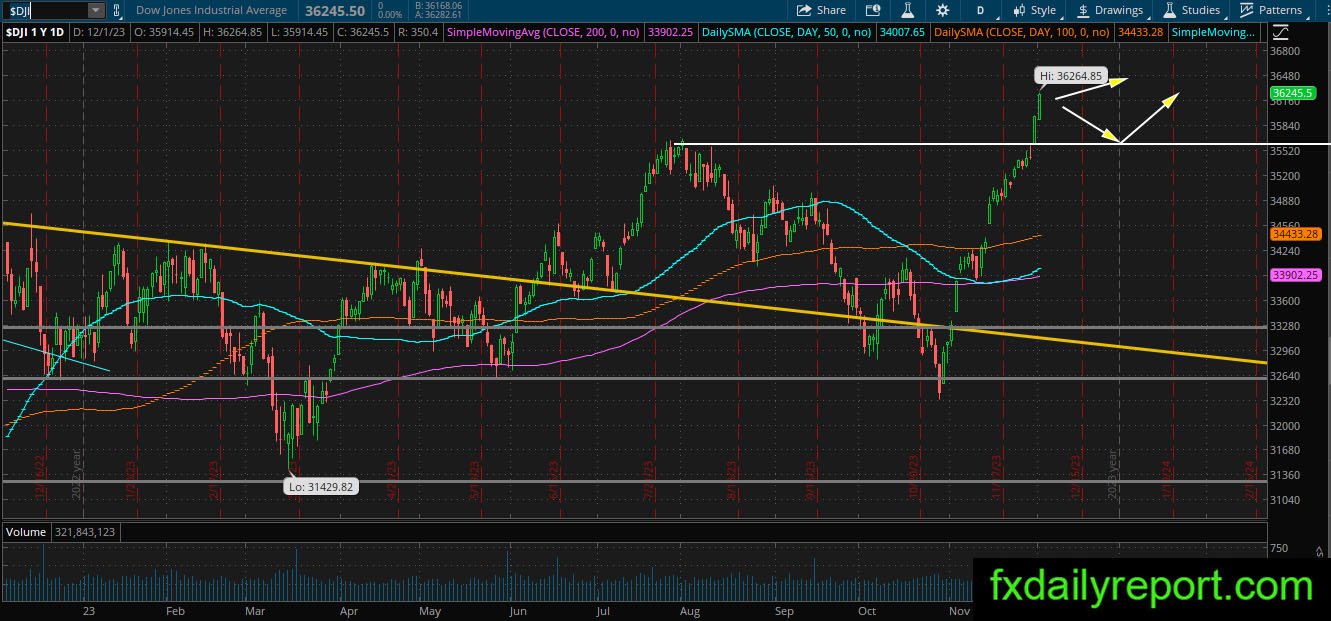Open the chart describer icon beside Share
This screenshot has width=1331, height=621.
click(x=874, y=10)
